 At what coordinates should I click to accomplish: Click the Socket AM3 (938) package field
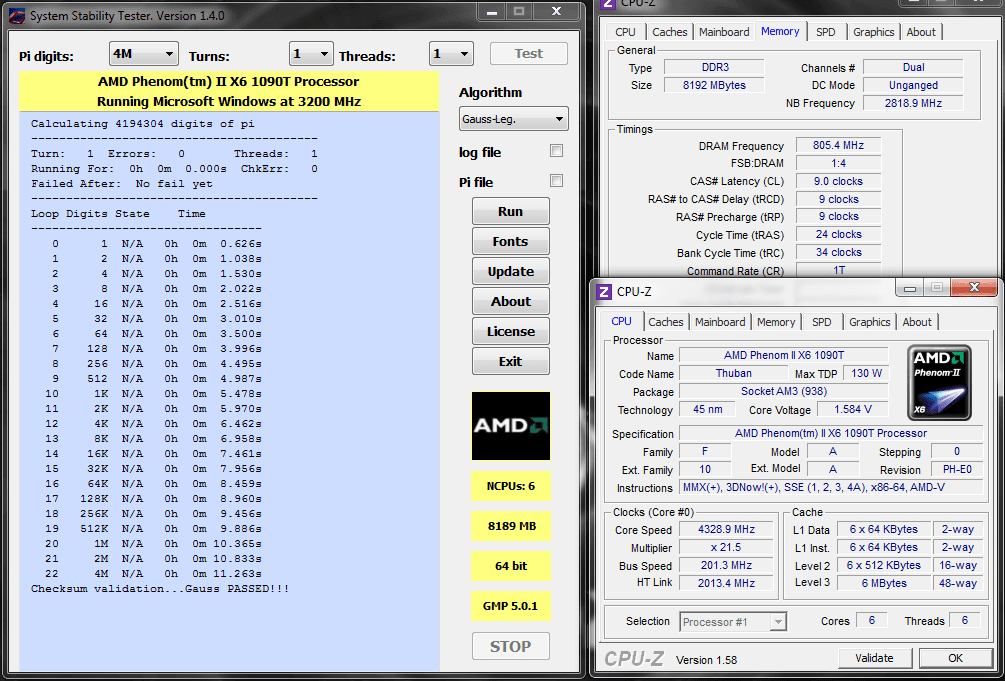(784, 391)
